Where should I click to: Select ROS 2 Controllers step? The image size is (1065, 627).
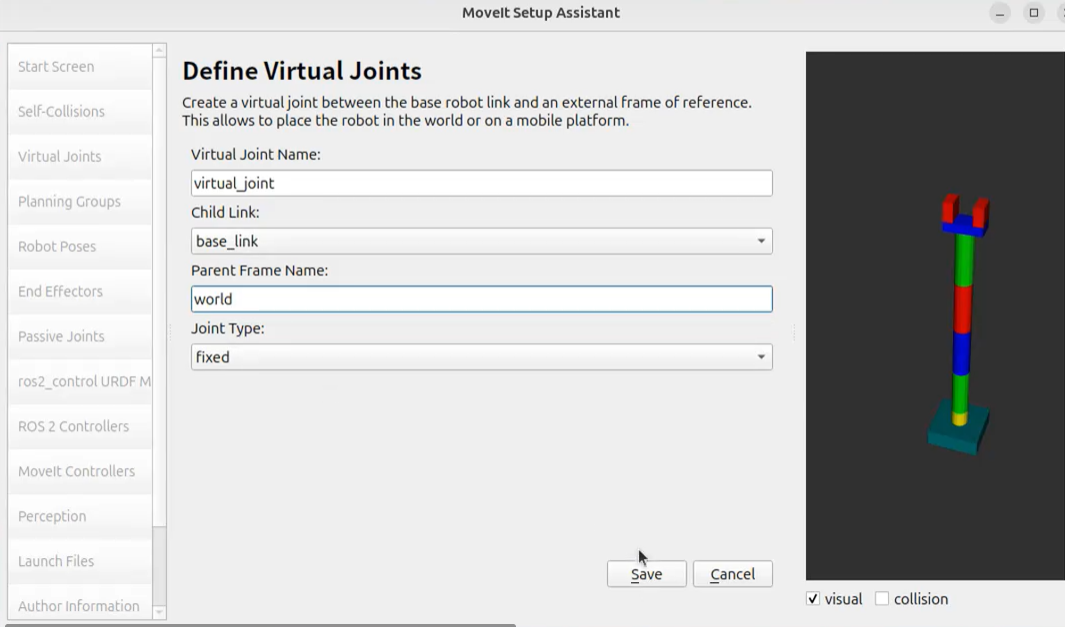pyautogui.click(x=80, y=426)
